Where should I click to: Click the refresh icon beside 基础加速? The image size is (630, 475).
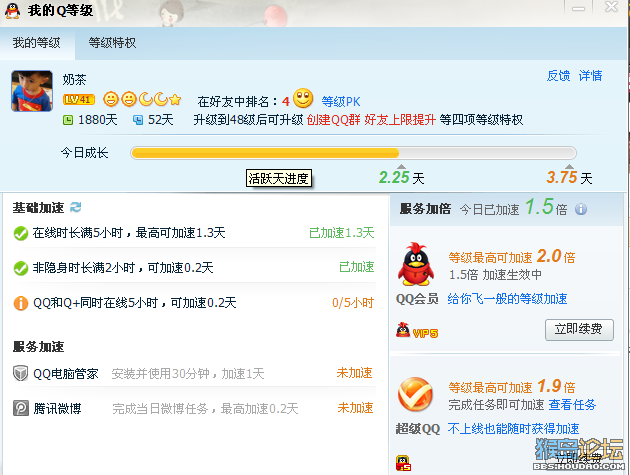click(76, 207)
